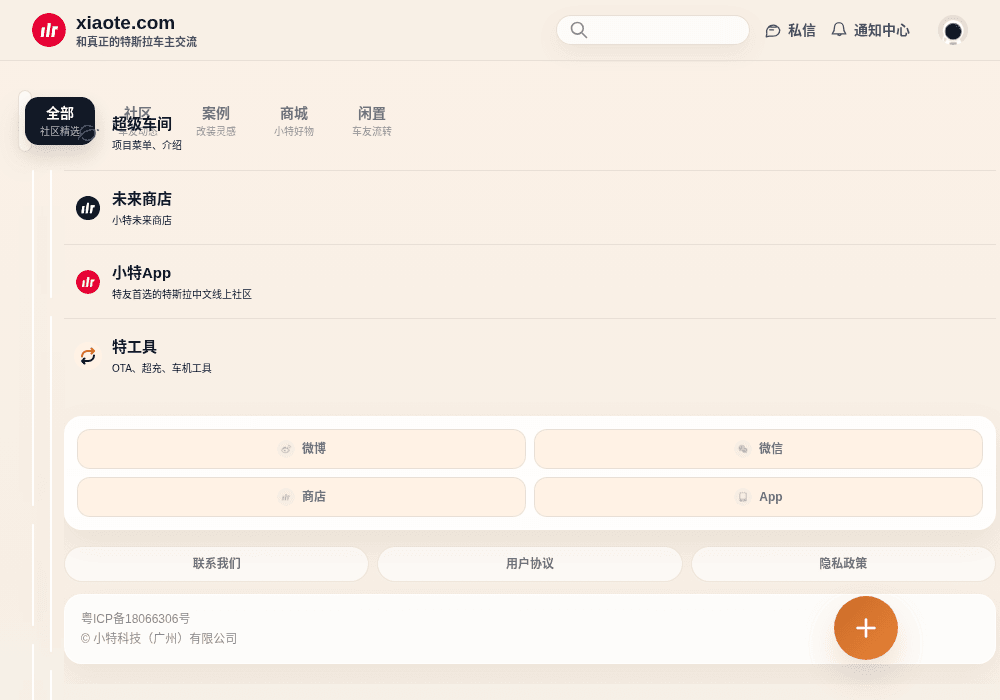Open the 超级车间 entry
The width and height of the screenshot is (1000, 700).
click(529, 133)
